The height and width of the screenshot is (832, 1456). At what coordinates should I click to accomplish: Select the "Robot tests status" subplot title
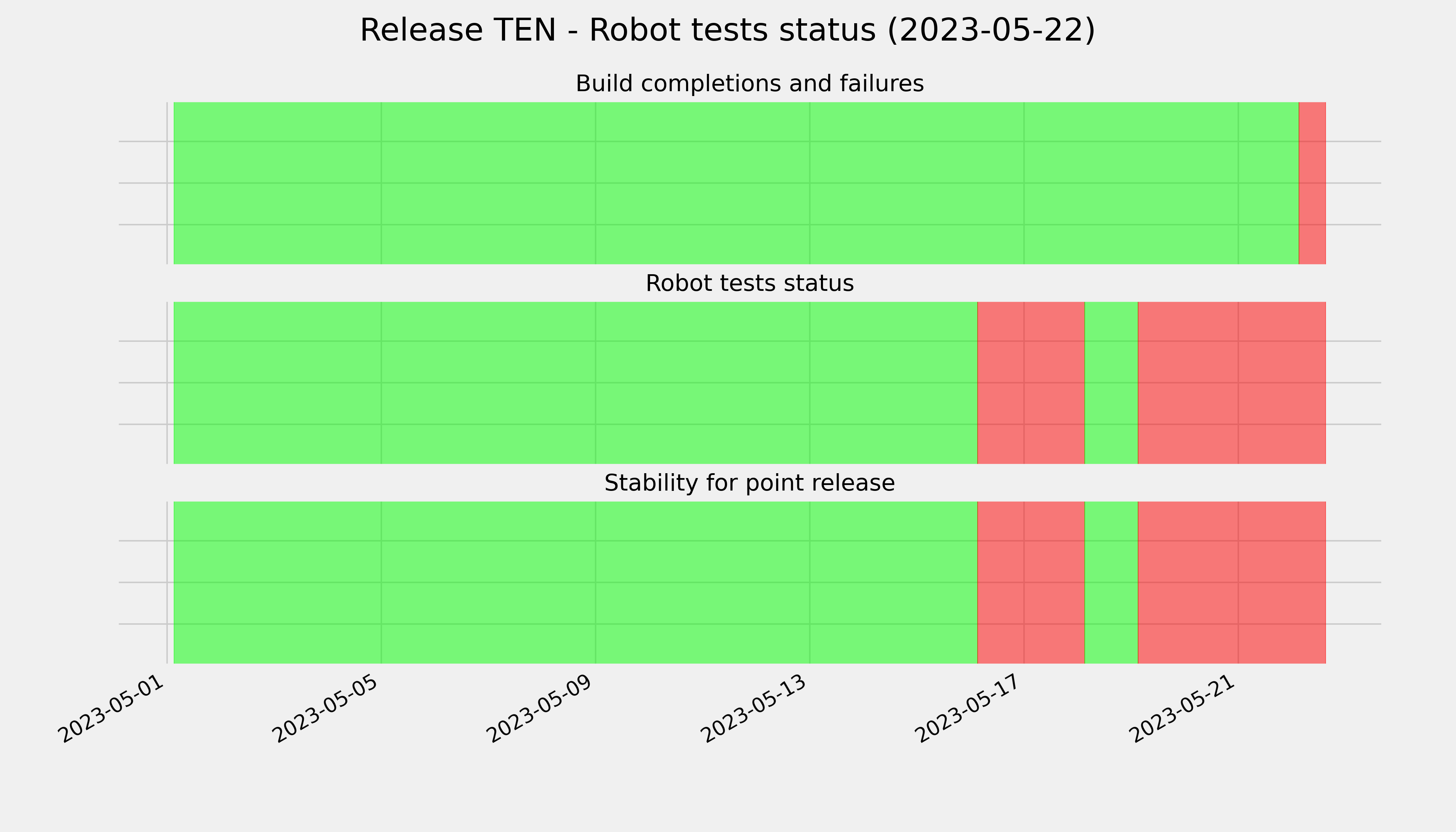749,284
